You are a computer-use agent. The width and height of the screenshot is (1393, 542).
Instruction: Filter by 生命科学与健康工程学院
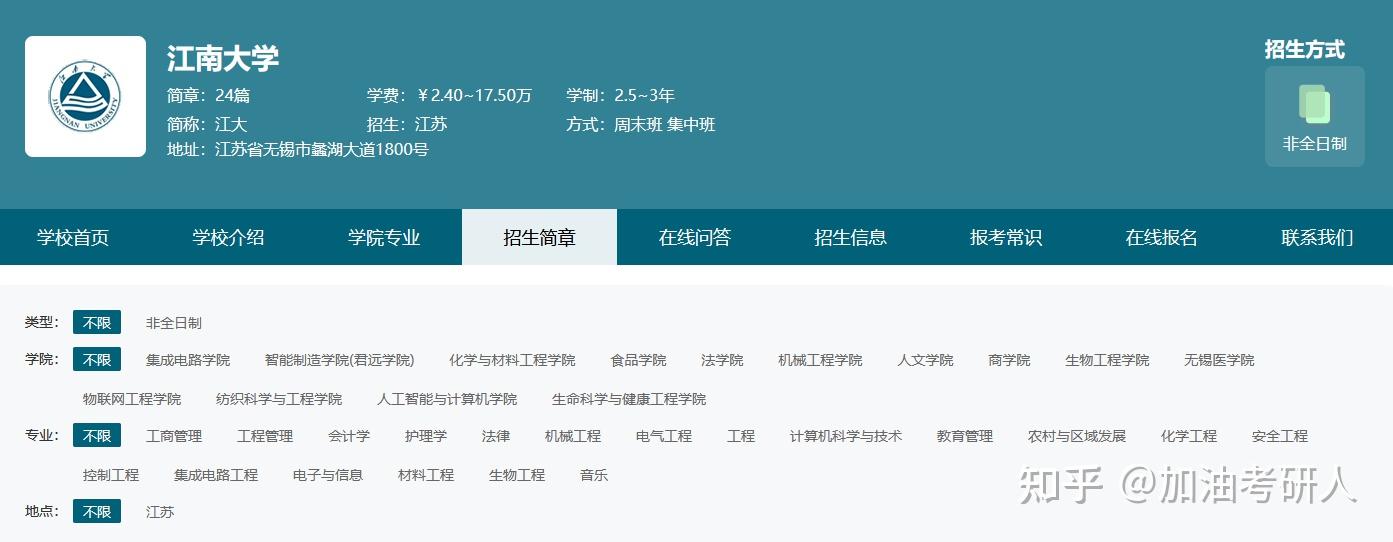pos(629,399)
